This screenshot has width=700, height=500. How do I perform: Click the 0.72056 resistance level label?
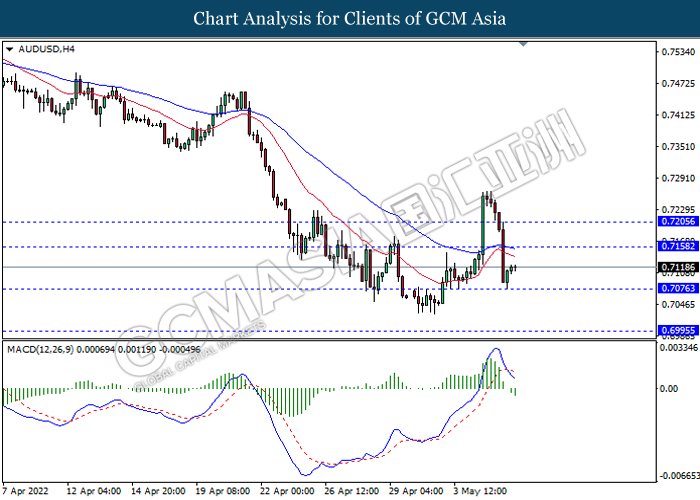678,221
